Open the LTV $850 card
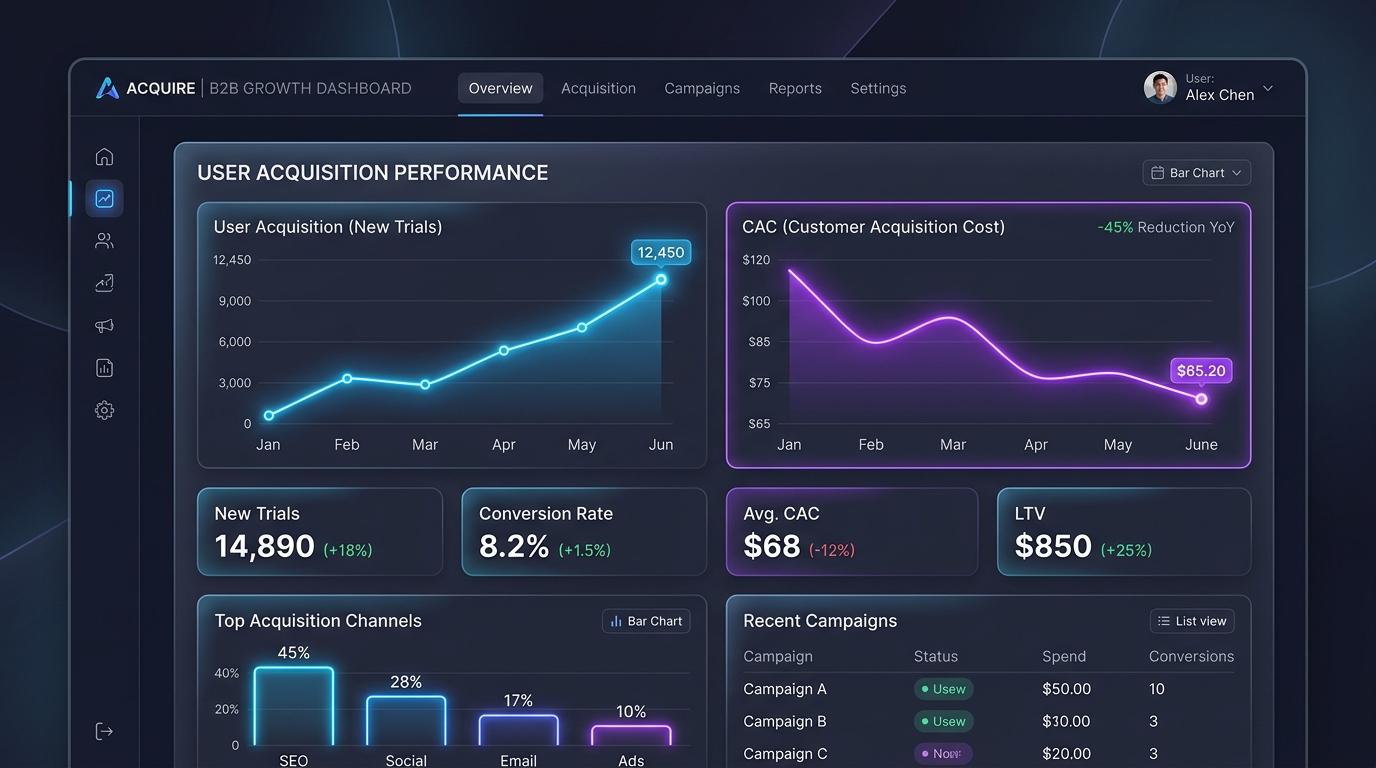 1124,532
